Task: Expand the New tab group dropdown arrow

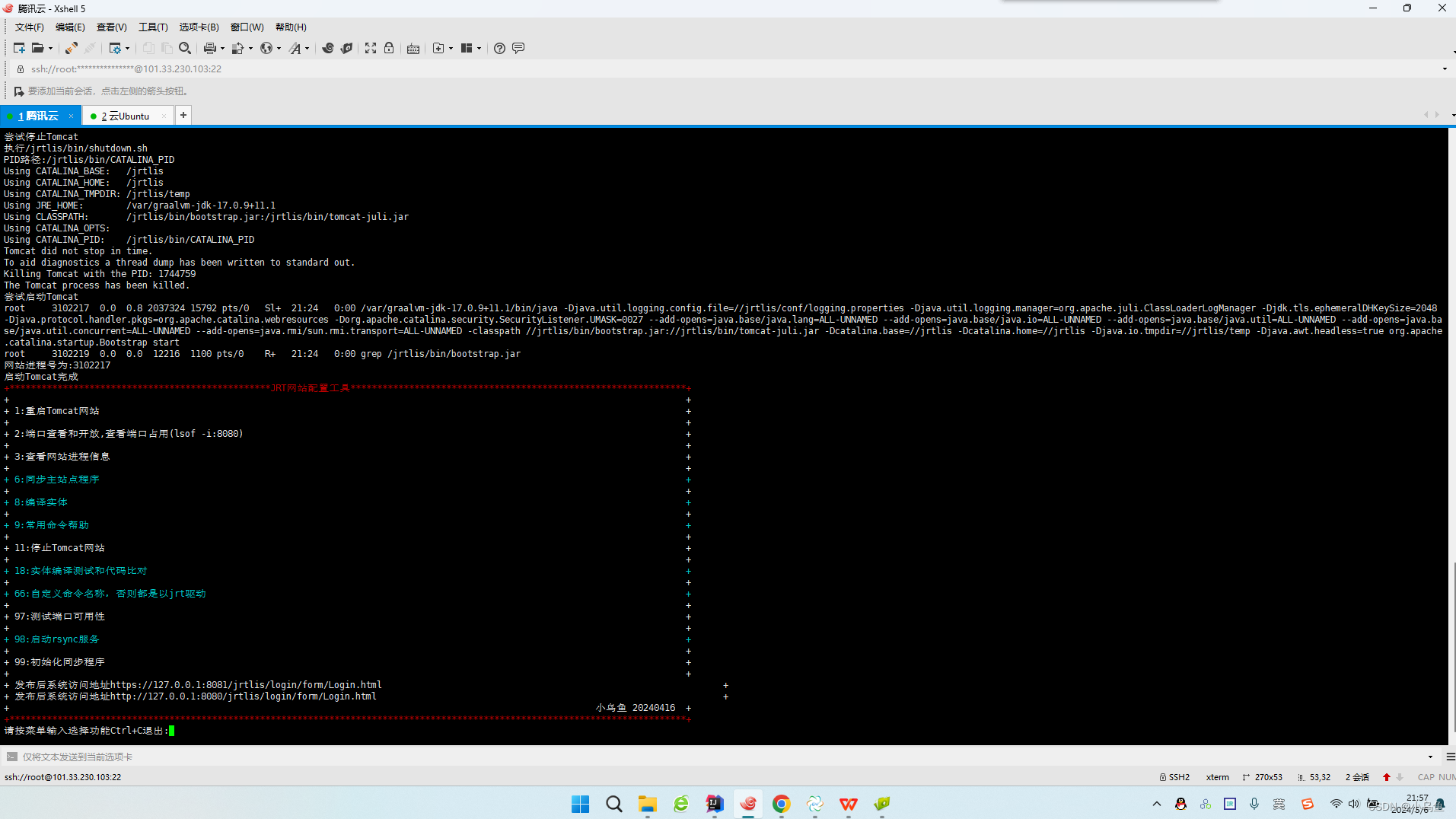Action: pyautogui.click(x=451, y=48)
